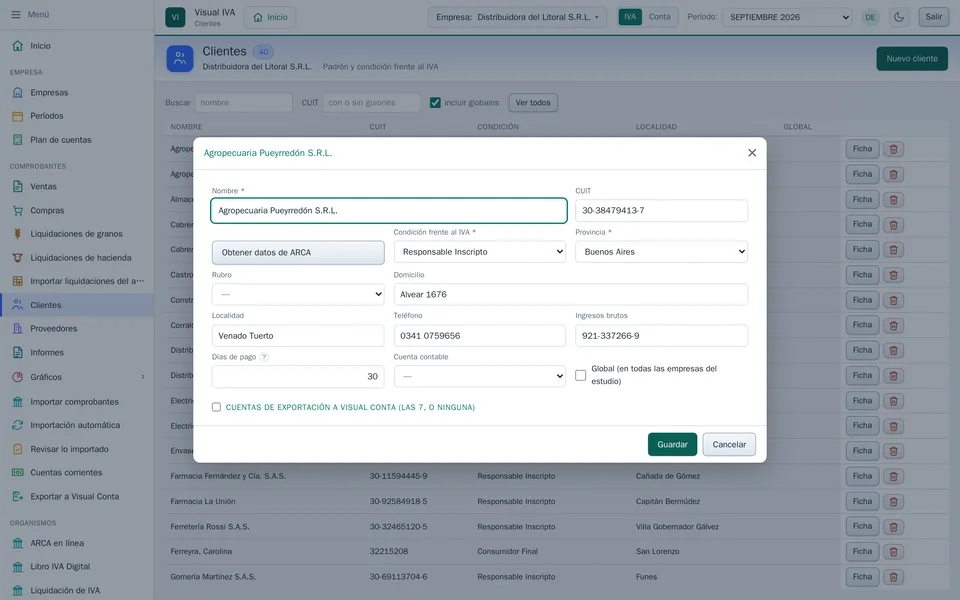Click the Revisar lo importado icon
This screenshot has height=600, width=960.
click(x=18, y=449)
